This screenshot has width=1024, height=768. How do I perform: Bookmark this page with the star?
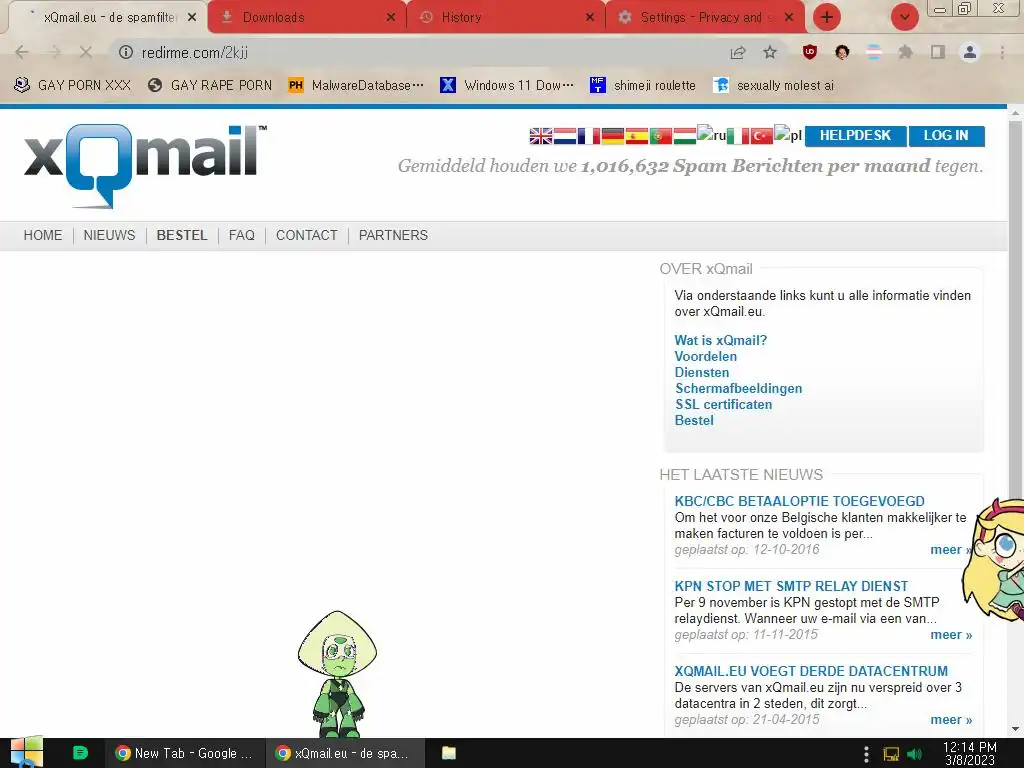coord(770,52)
